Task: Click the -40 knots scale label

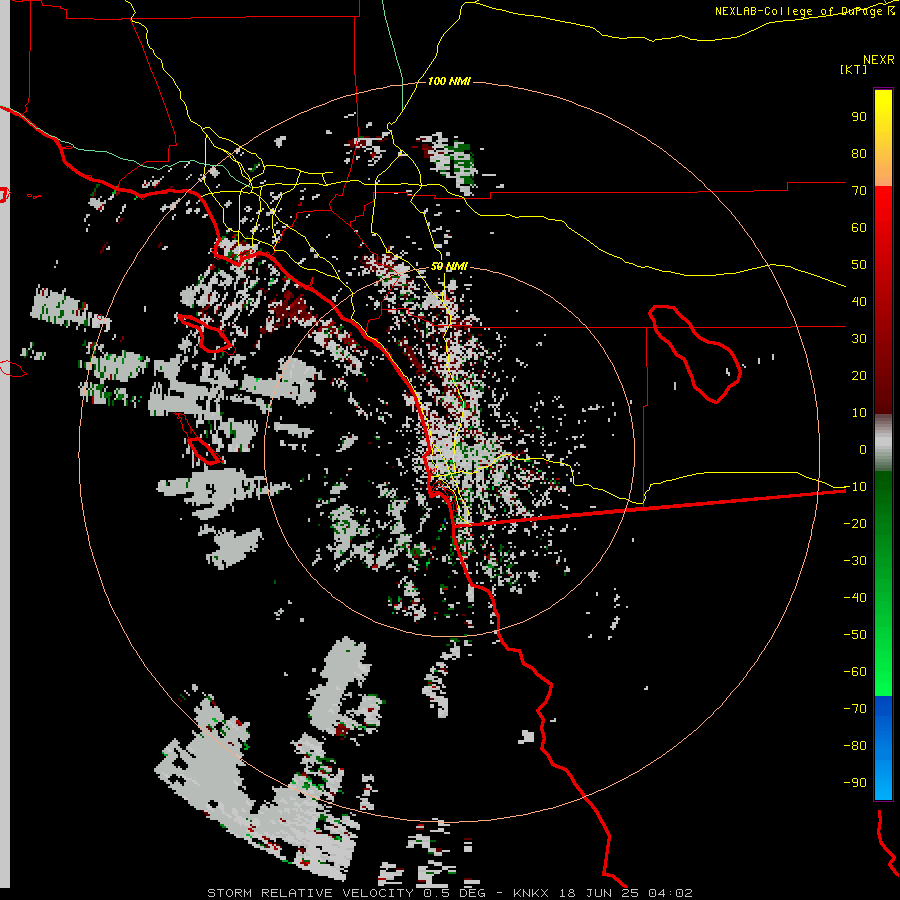Action: click(x=855, y=598)
